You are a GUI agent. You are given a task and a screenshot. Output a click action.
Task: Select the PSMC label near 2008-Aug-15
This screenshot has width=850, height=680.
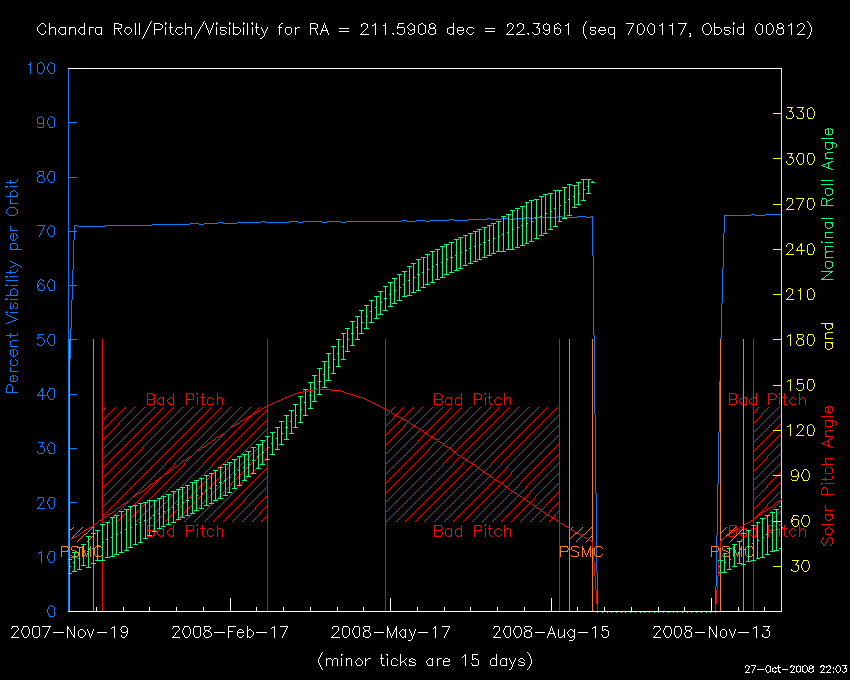(x=581, y=551)
